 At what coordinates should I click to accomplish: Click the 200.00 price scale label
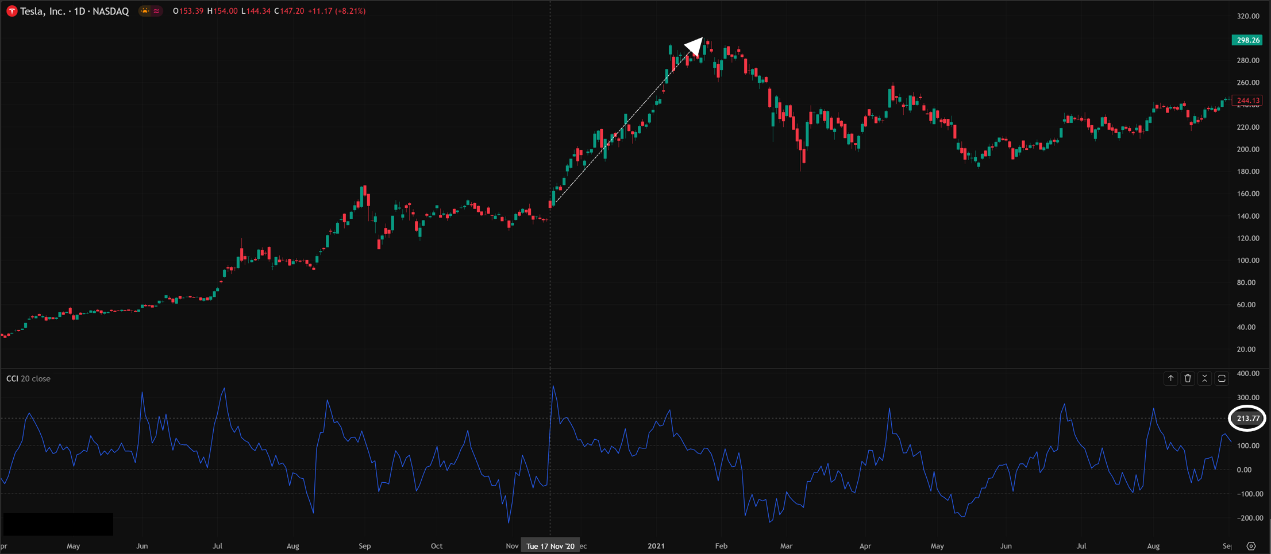(x=1246, y=149)
